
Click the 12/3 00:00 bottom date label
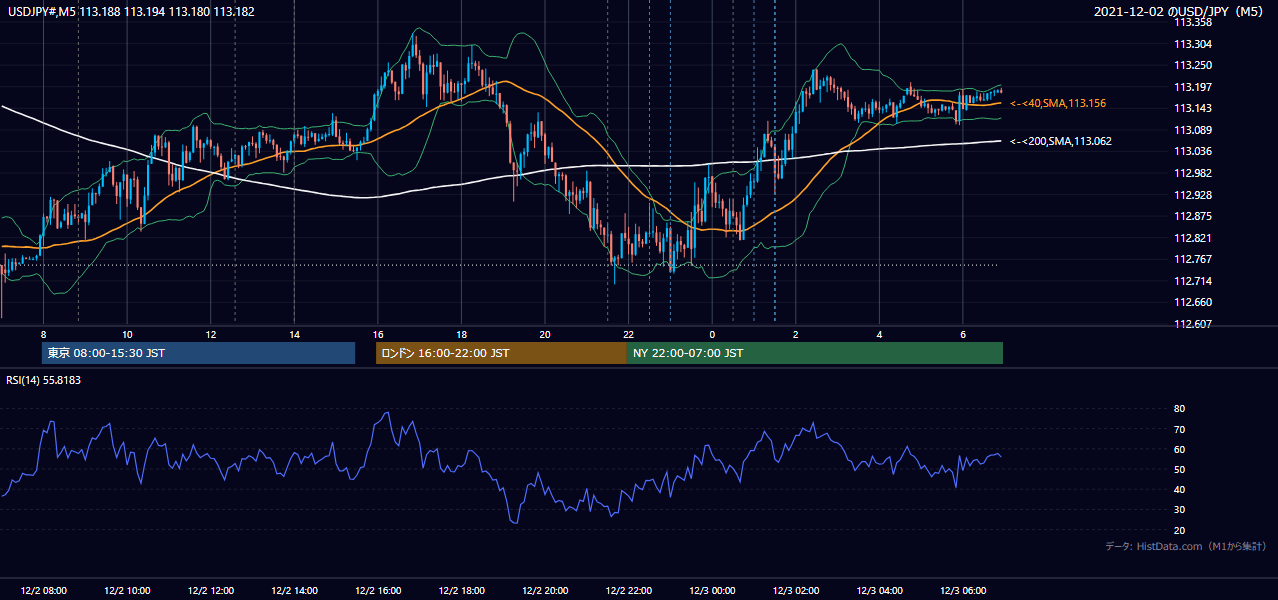click(x=712, y=590)
